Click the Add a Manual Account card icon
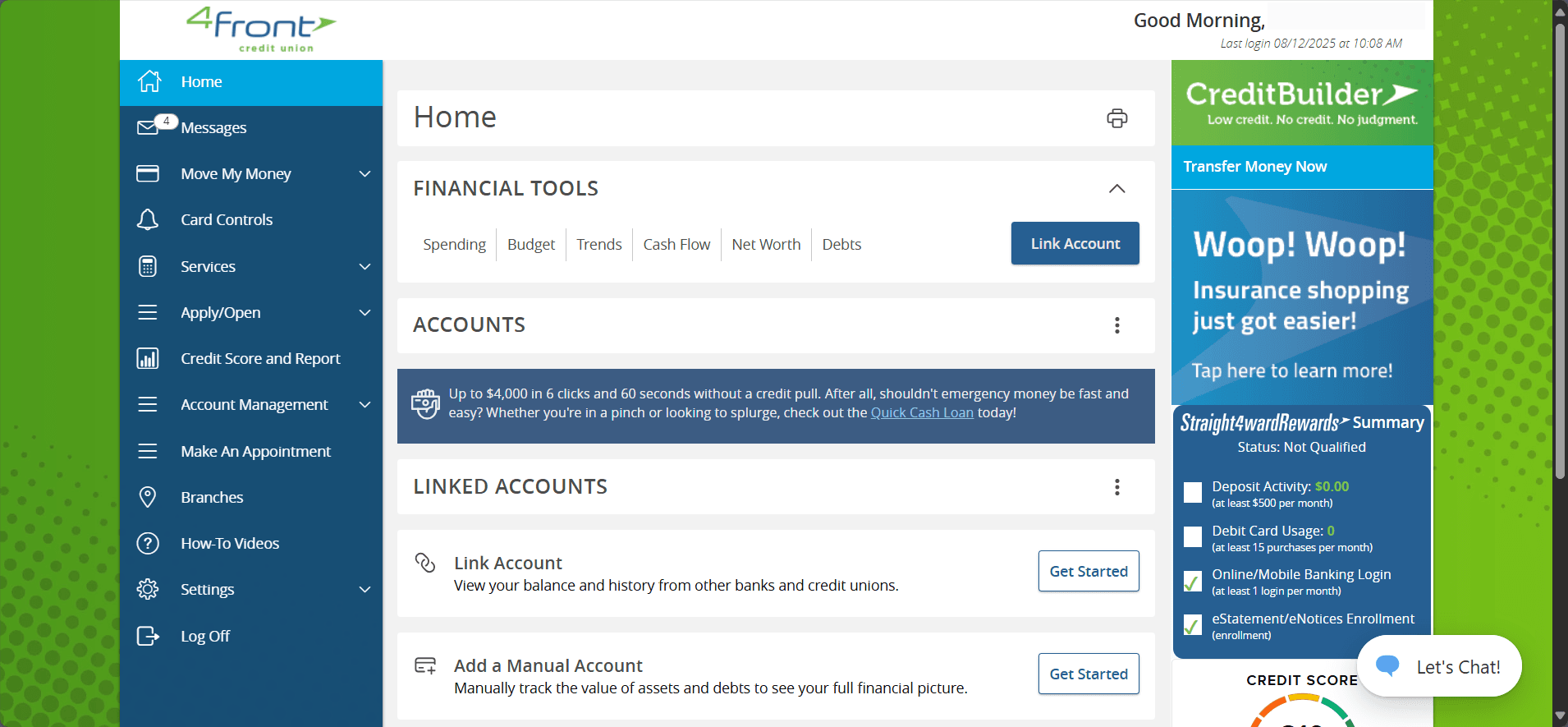 coord(425,665)
